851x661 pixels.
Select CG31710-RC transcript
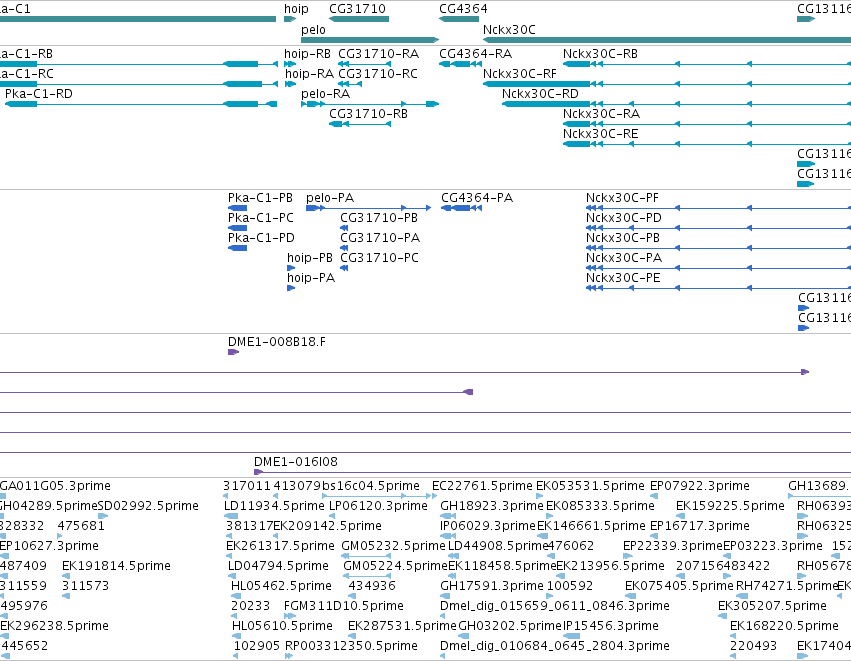pyautogui.click(x=350, y=84)
